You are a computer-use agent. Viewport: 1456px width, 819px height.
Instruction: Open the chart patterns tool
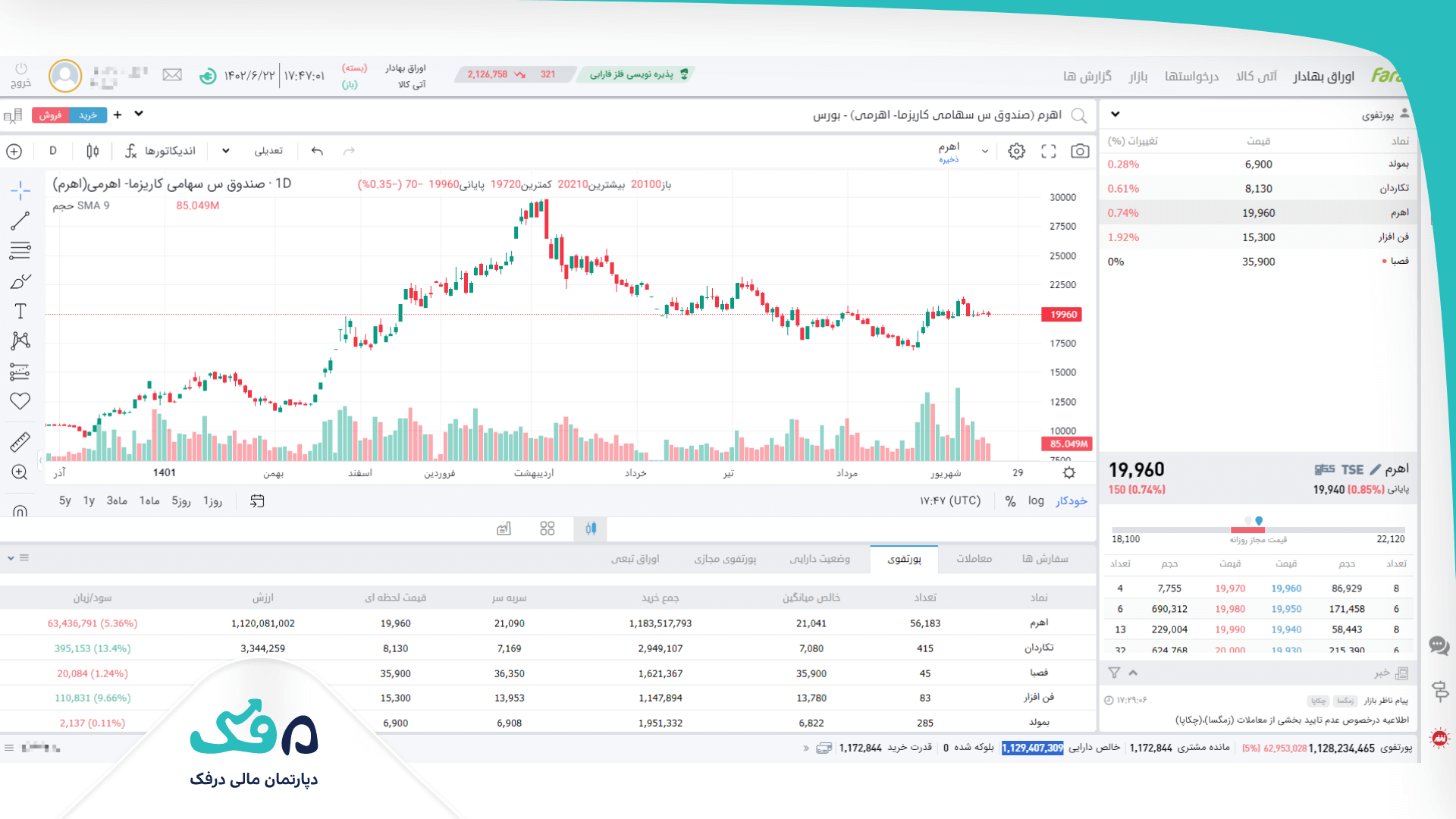[20, 340]
